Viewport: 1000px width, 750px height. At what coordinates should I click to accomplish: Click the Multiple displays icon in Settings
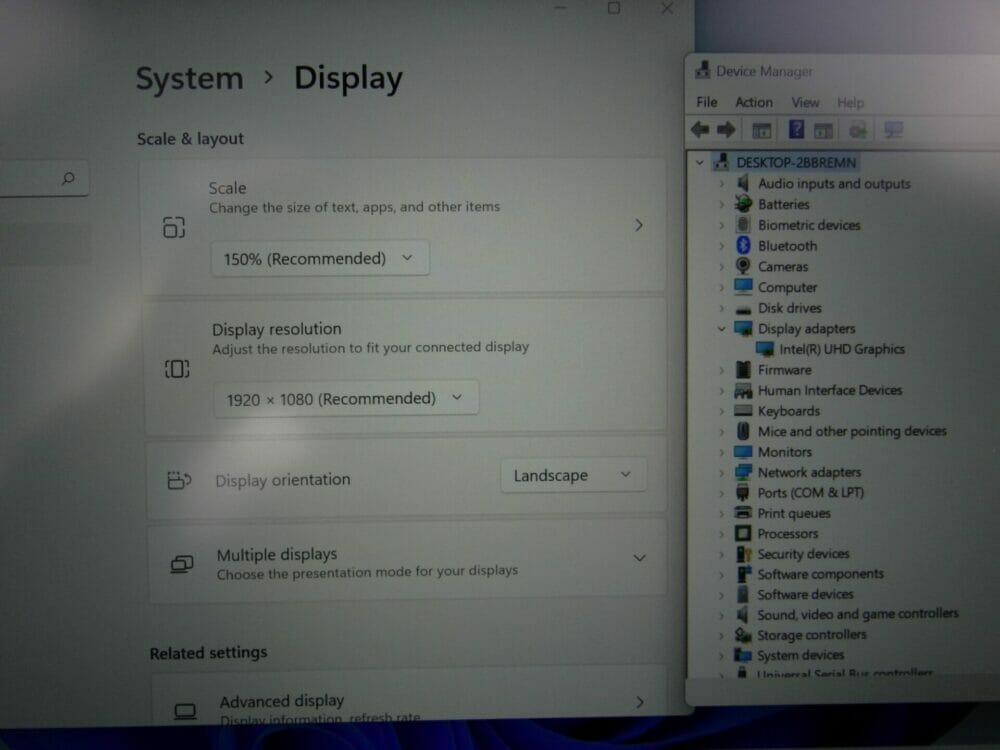click(x=182, y=564)
